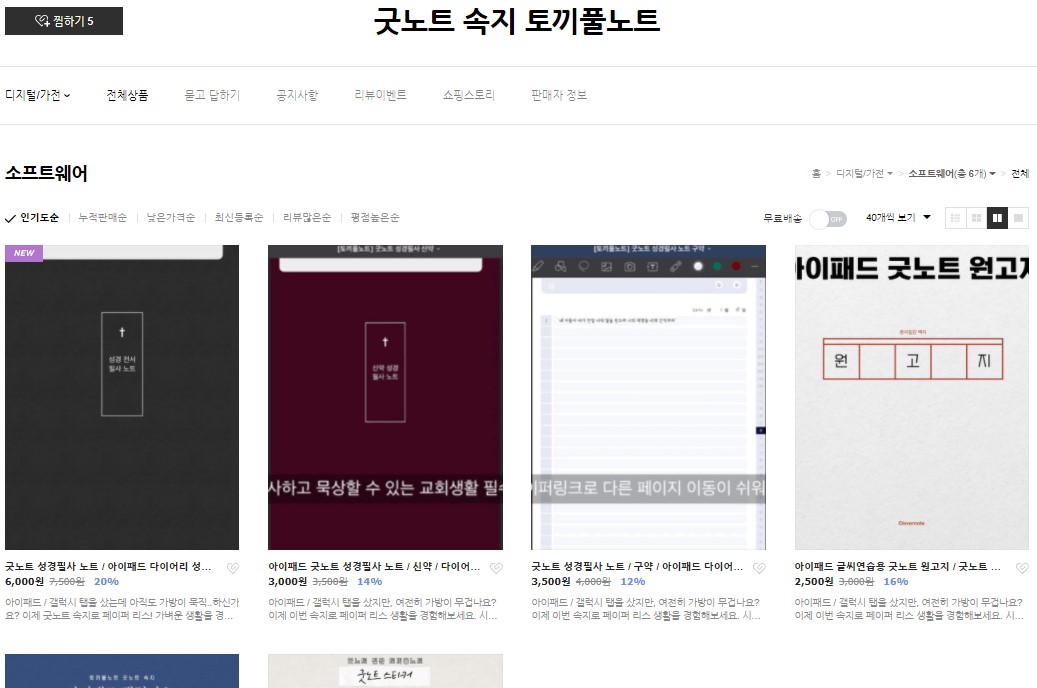Wishlist heart for 3,000원 신약 노트
1037x688 pixels.
[x=496, y=568]
